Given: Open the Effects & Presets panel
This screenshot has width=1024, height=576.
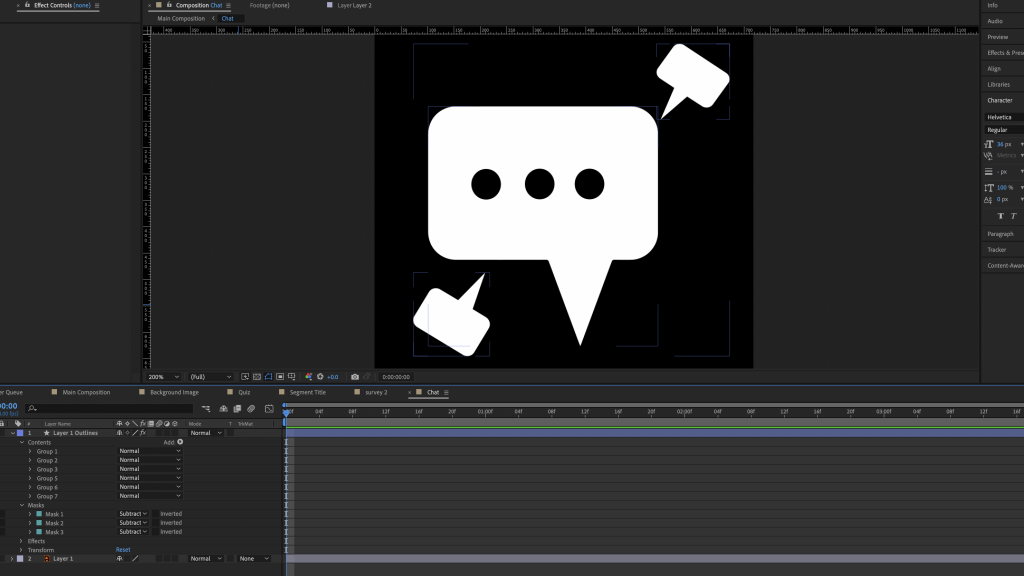Looking at the screenshot, I should pos(1005,53).
